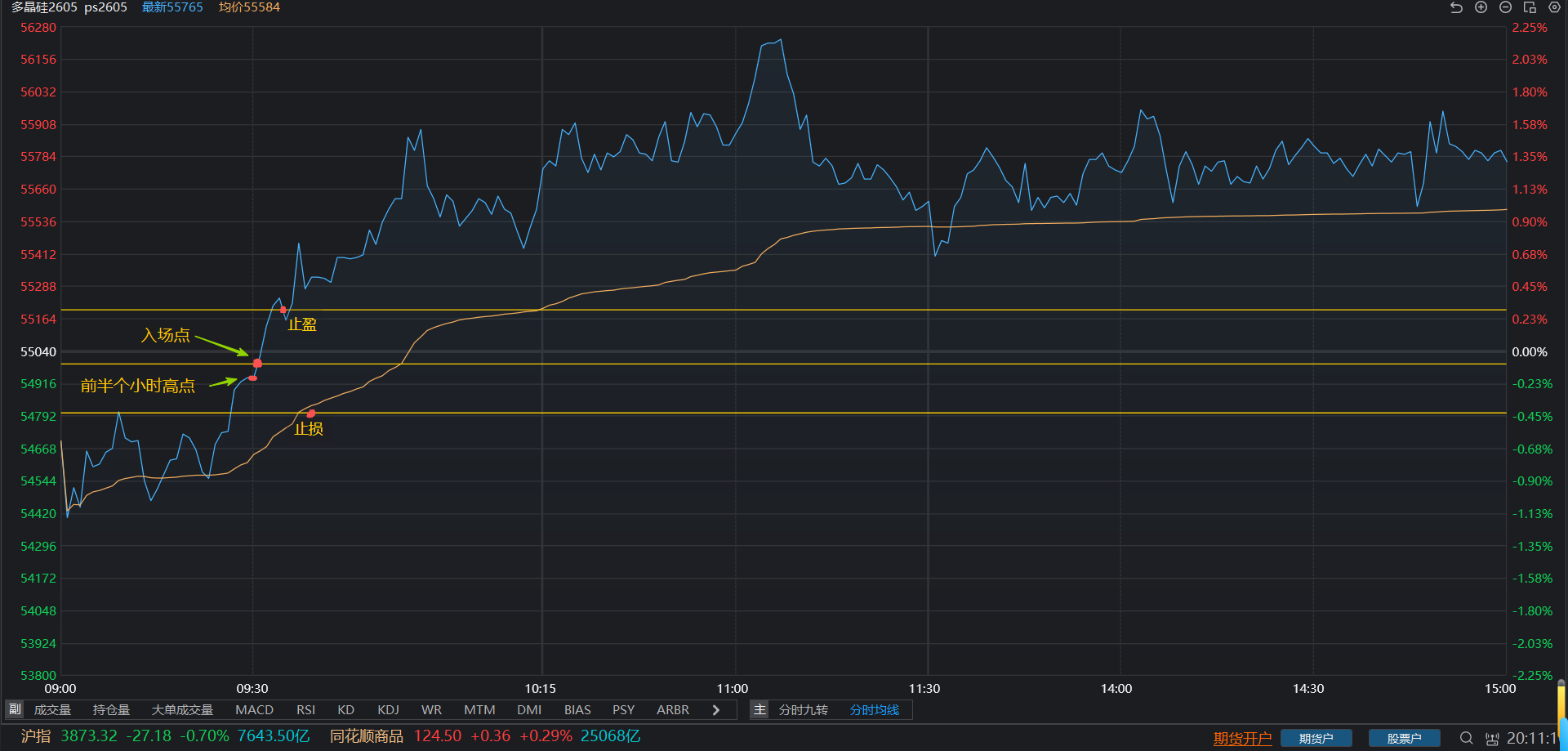Click the 主 main-chart indicator icon
The image size is (1568, 751).
tap(759, 709)
